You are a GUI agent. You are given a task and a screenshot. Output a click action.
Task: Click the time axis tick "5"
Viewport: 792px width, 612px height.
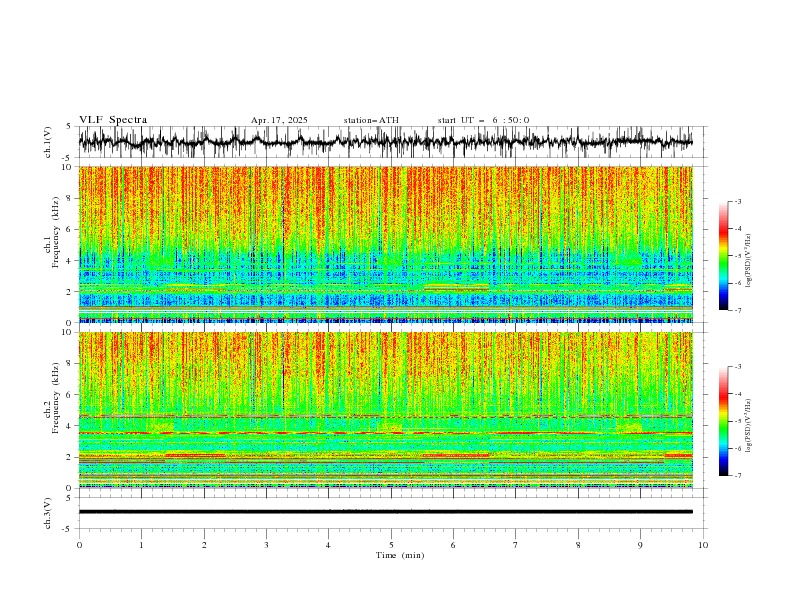391,545
